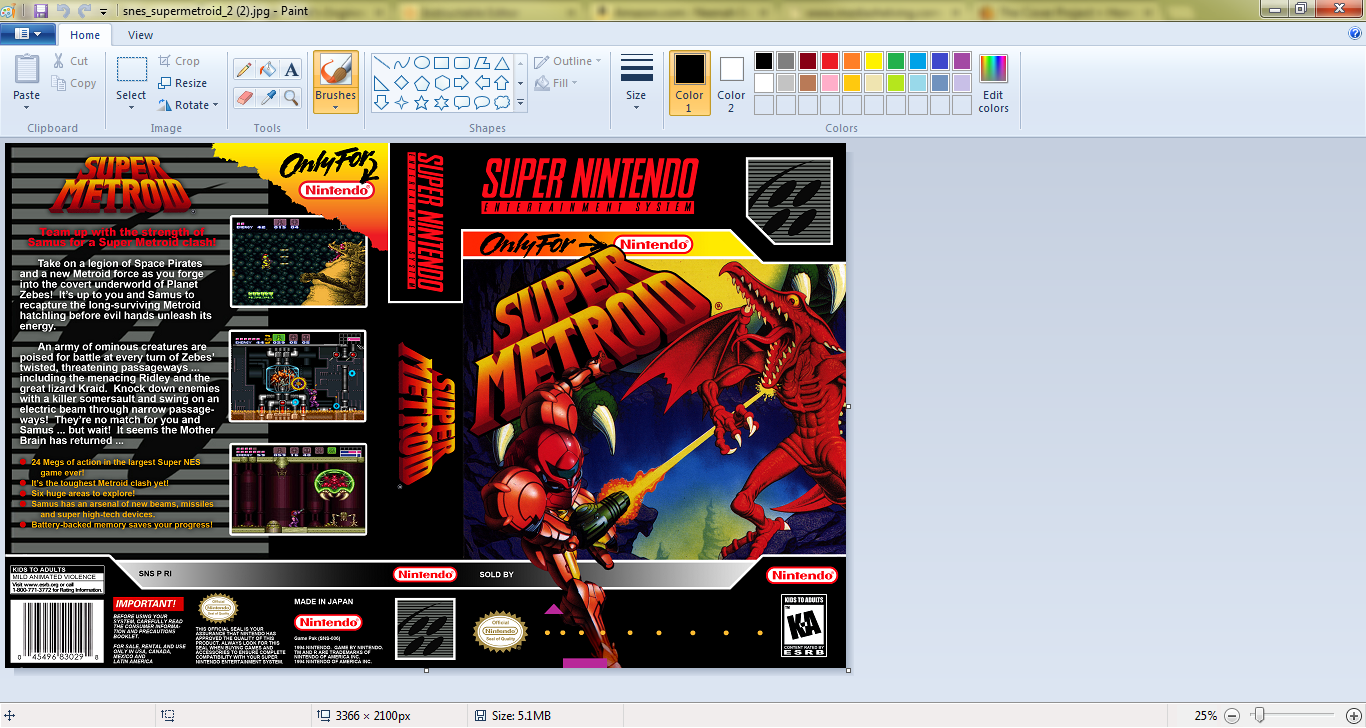Select the Fill with color bucket tool
1366x728 pixels.
click(x=267, y=70)
